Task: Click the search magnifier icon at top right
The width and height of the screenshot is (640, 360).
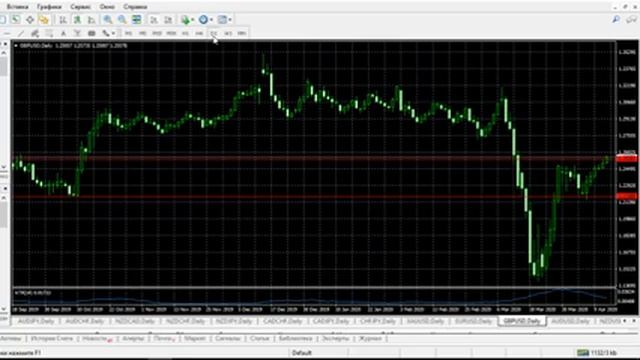Action: (x=616, y=19)
